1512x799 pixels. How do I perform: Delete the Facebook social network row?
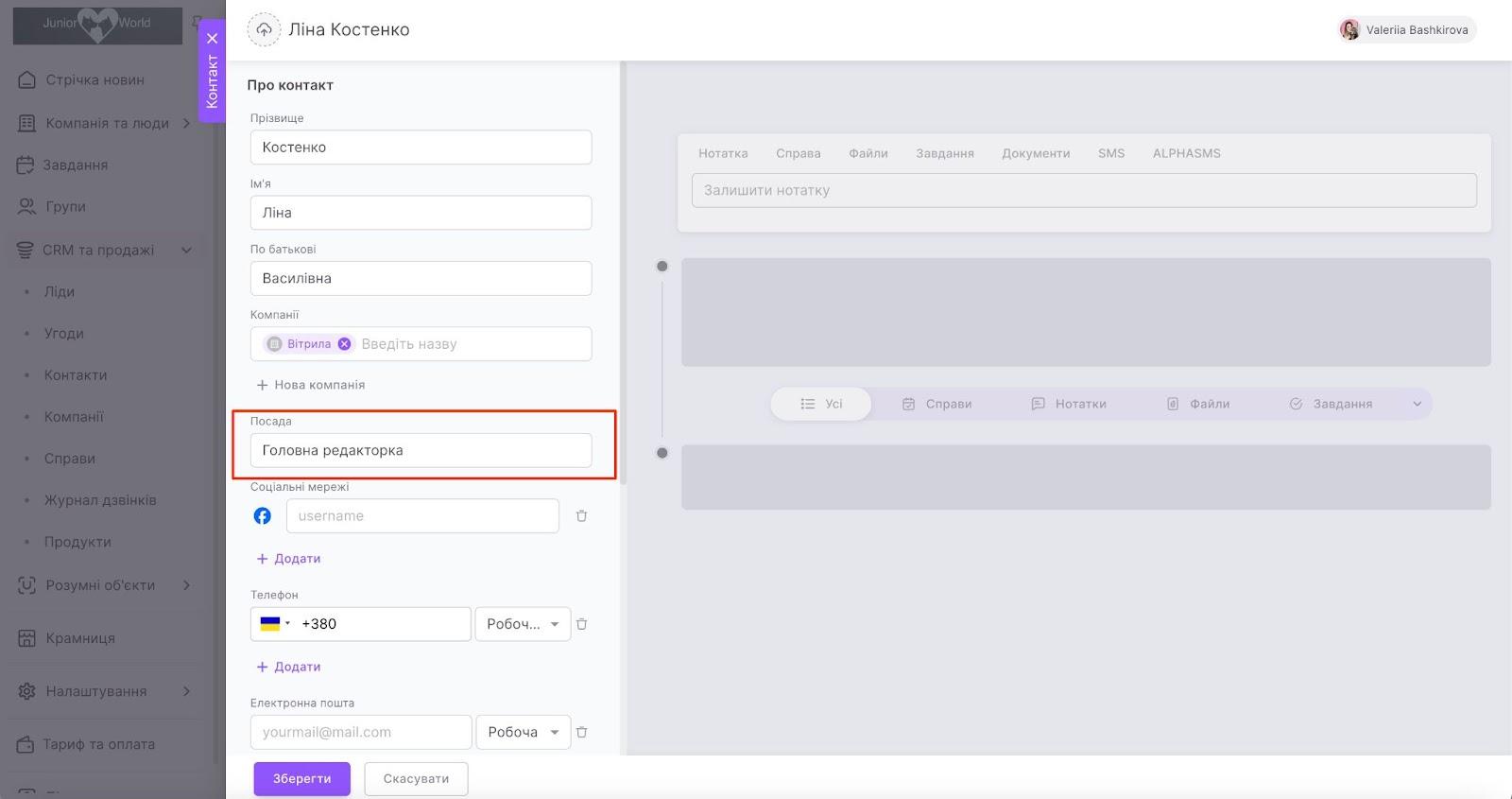581,516
